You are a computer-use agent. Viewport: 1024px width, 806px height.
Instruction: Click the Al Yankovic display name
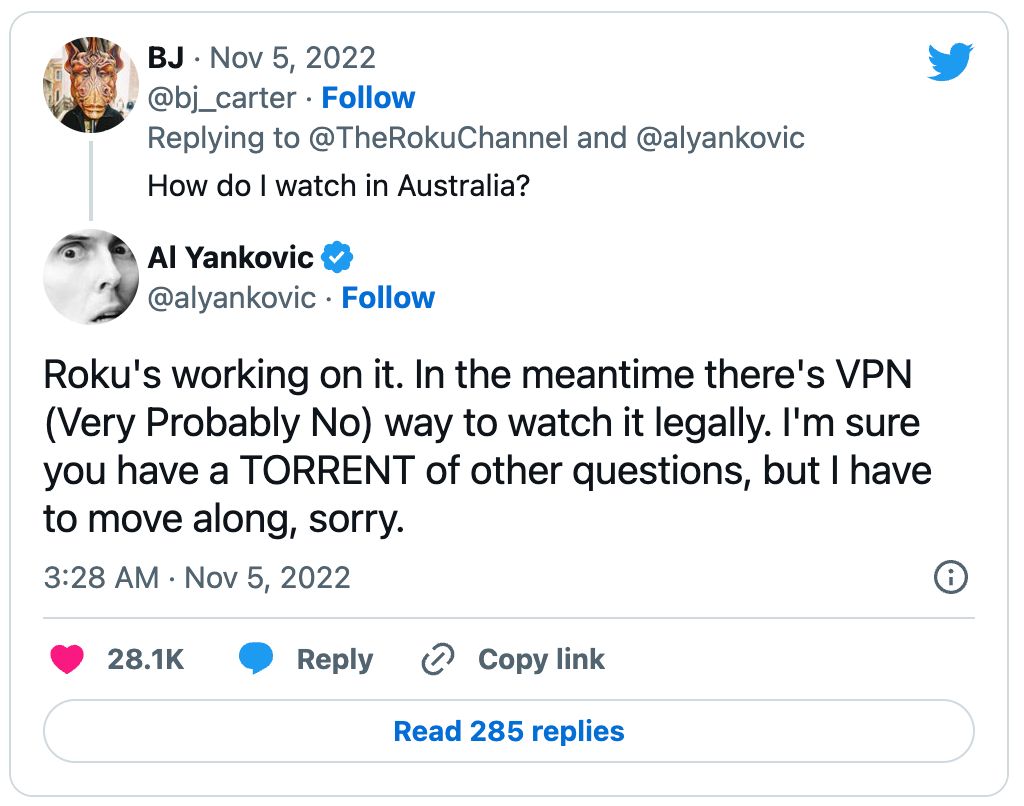(x=230, y=258)
